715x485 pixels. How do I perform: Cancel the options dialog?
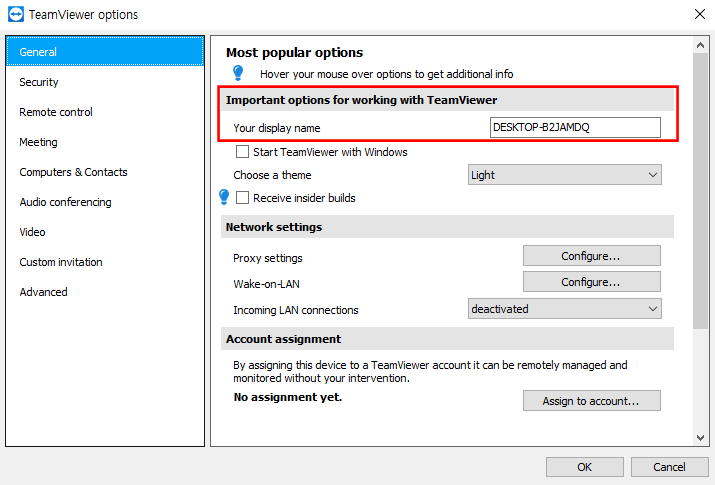point(669,467)
